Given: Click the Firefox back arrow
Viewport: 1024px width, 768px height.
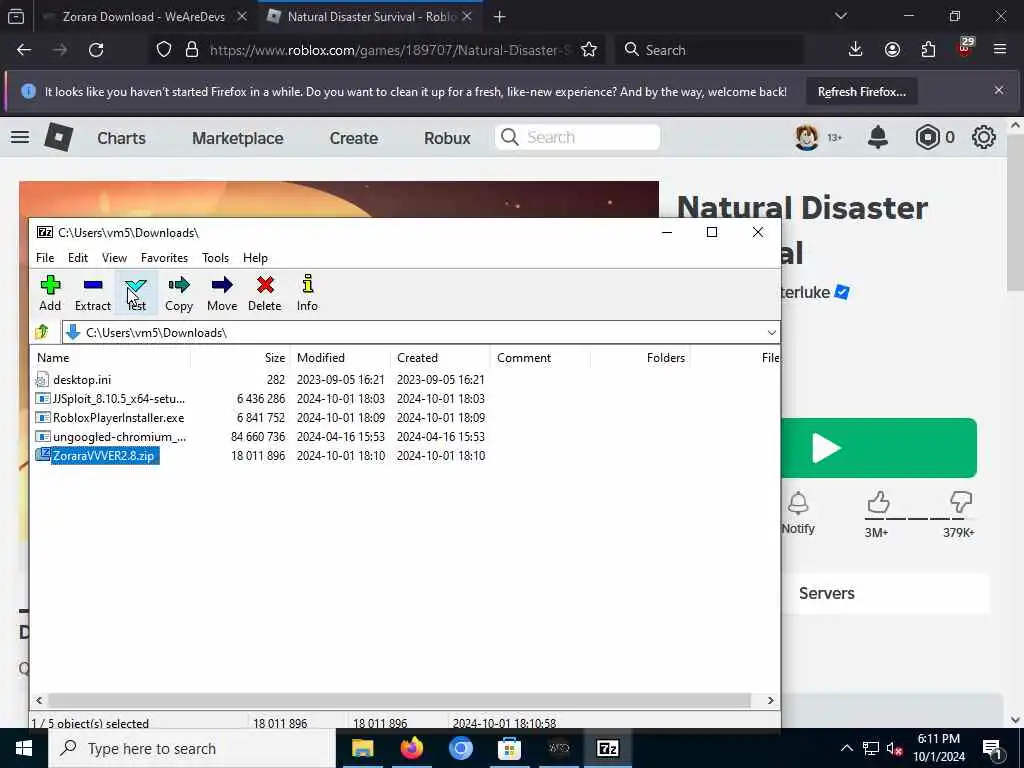Looking at the screenshot, I should (x=24, y=50).
